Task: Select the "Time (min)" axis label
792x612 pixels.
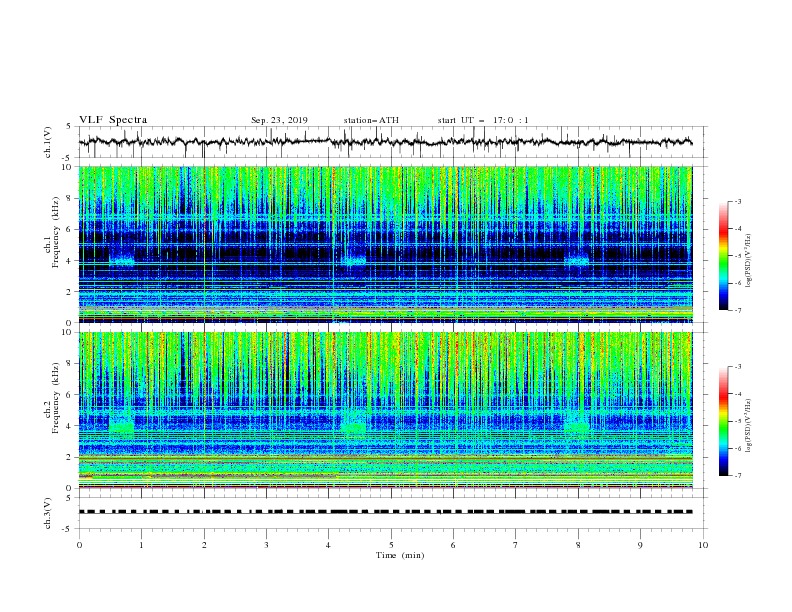Action: click(400, 555)
